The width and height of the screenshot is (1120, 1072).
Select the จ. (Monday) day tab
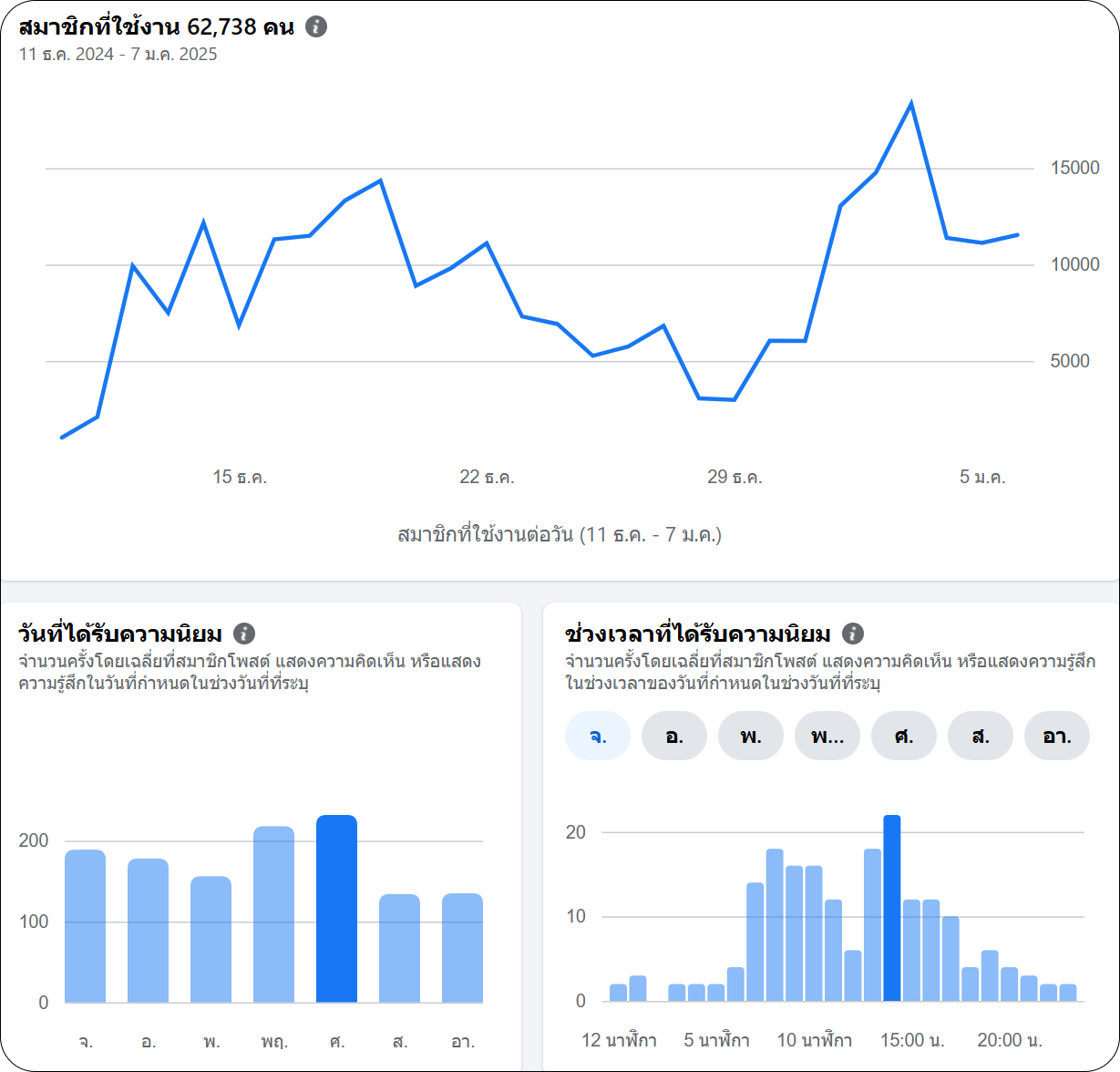[x=598, y=737]
